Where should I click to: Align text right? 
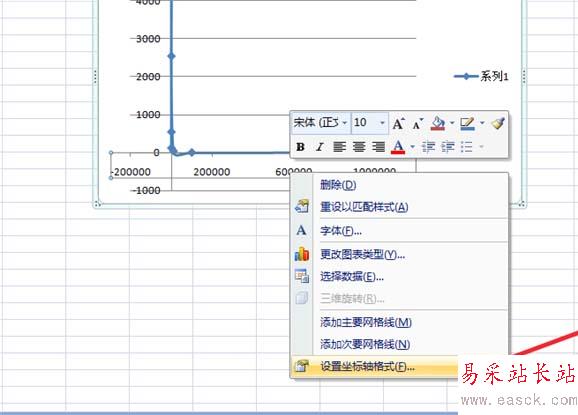378,147
